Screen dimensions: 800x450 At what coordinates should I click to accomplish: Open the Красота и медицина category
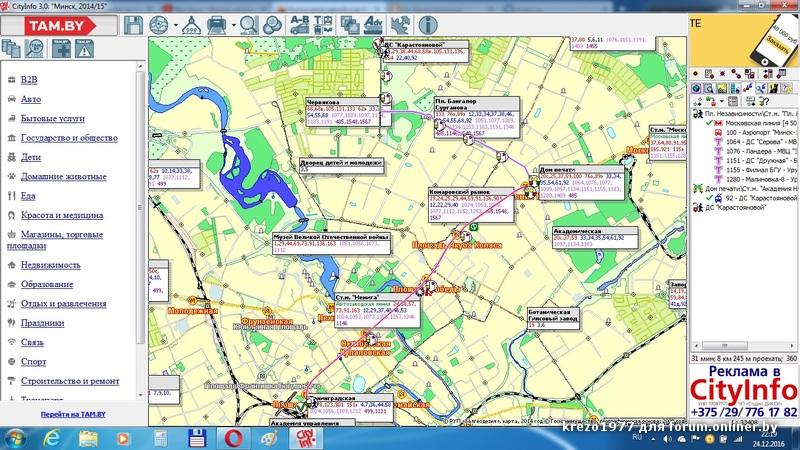pyautogui.click(x=62, y=215)
